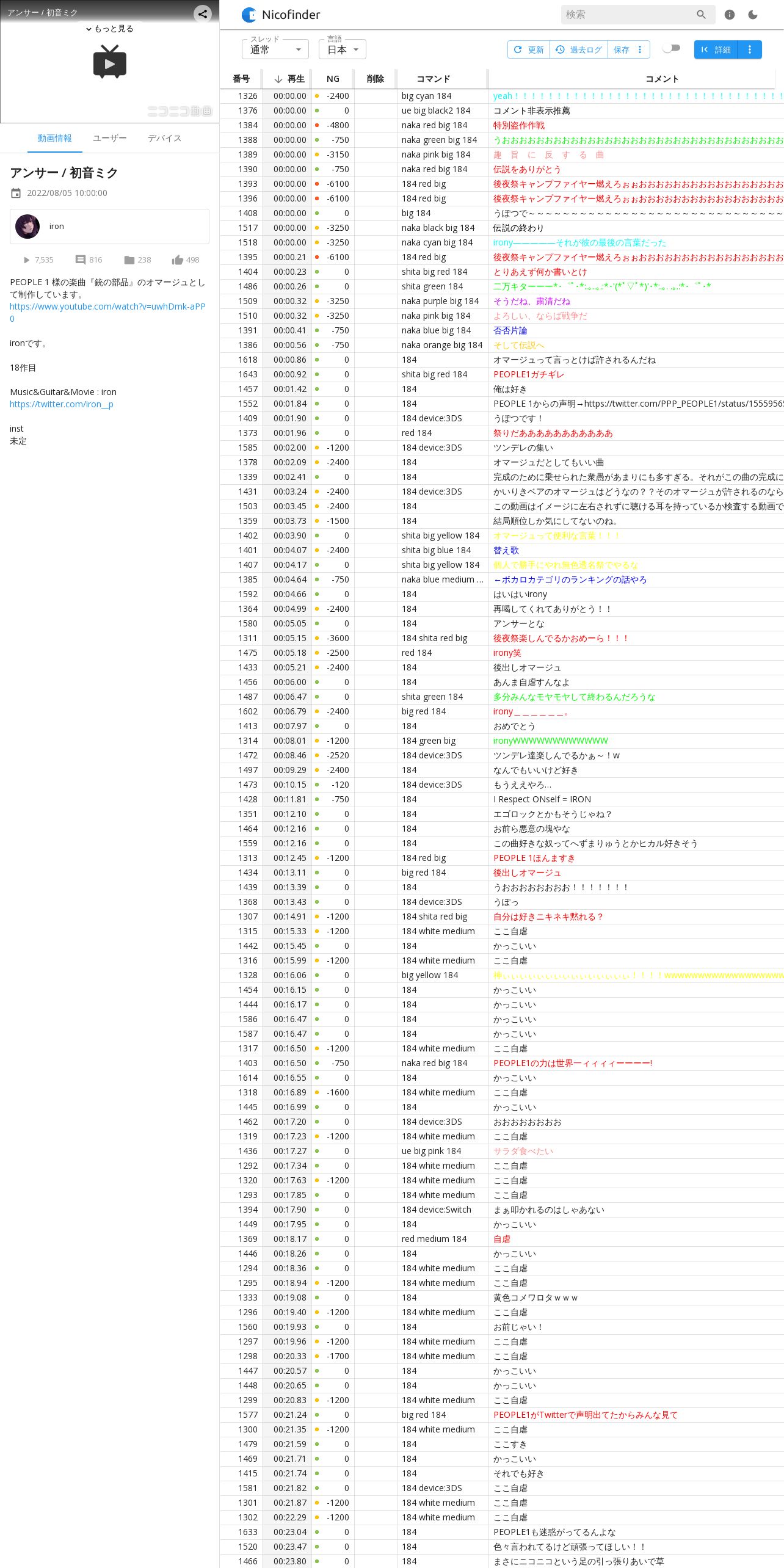Click the comment count icon 816
The height and width of the screenshot is (1568, 784).
point(80,260)
